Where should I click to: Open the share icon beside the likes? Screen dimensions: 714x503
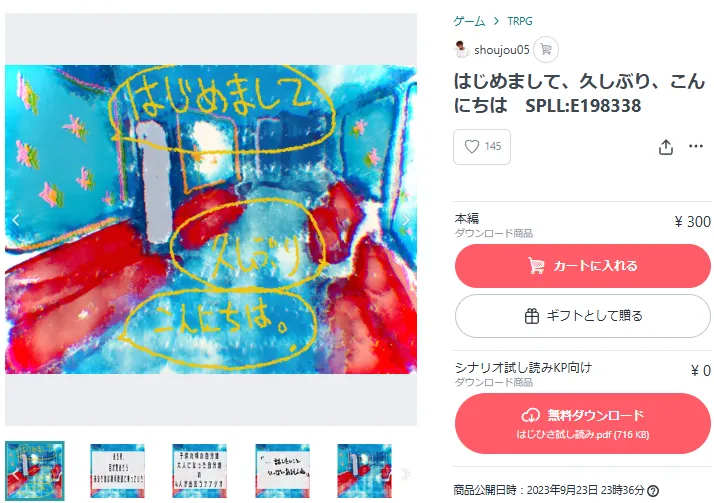(x=666, y=147)
